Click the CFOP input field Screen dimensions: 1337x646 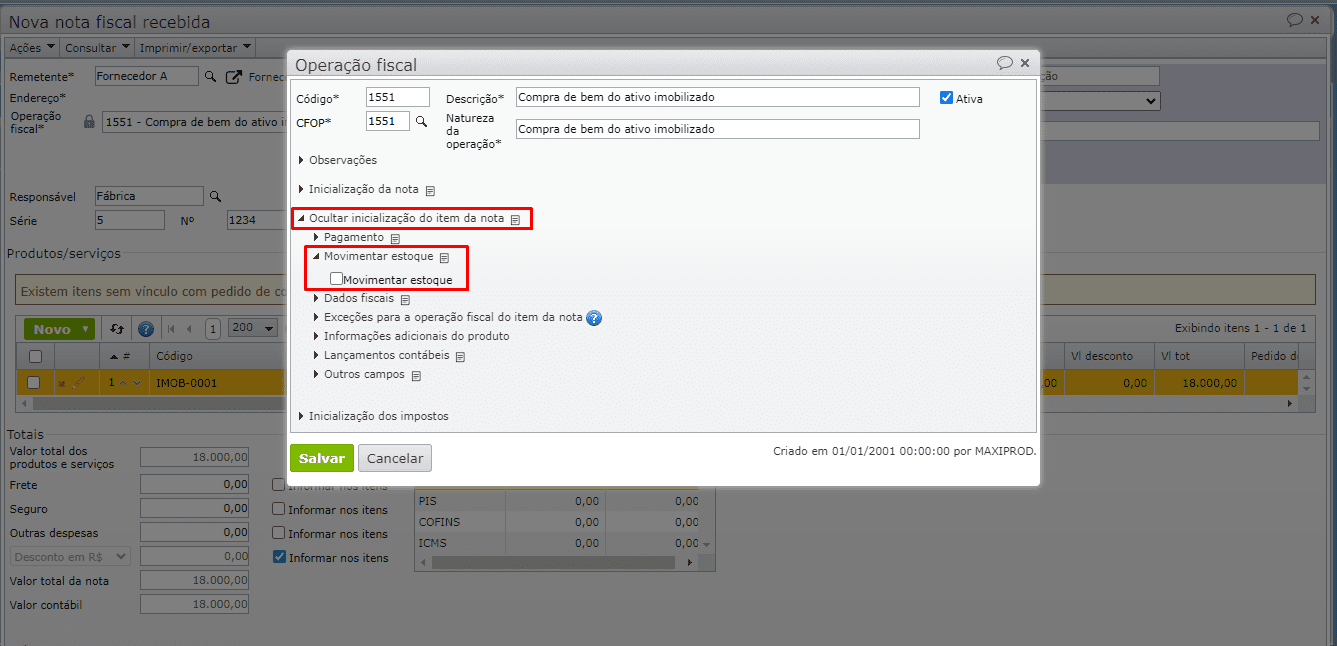coord(388,121)
